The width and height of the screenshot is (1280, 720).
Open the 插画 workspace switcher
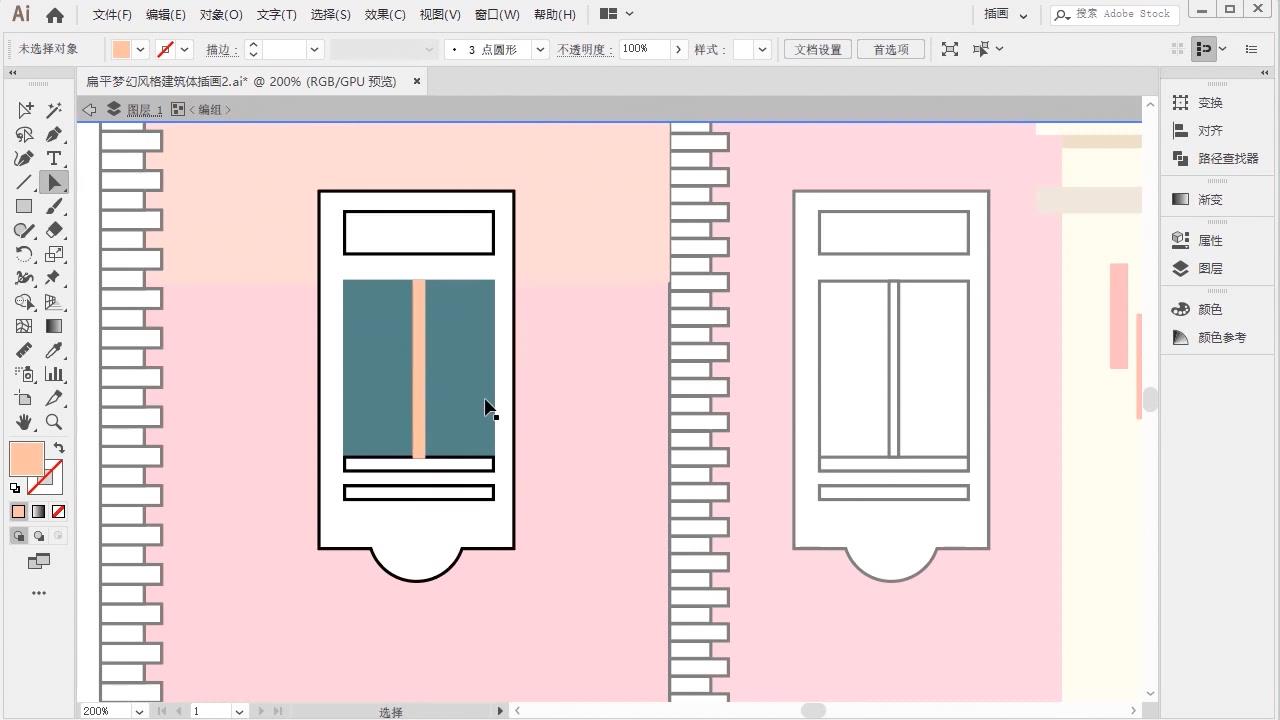click(x=1006, y=14)
